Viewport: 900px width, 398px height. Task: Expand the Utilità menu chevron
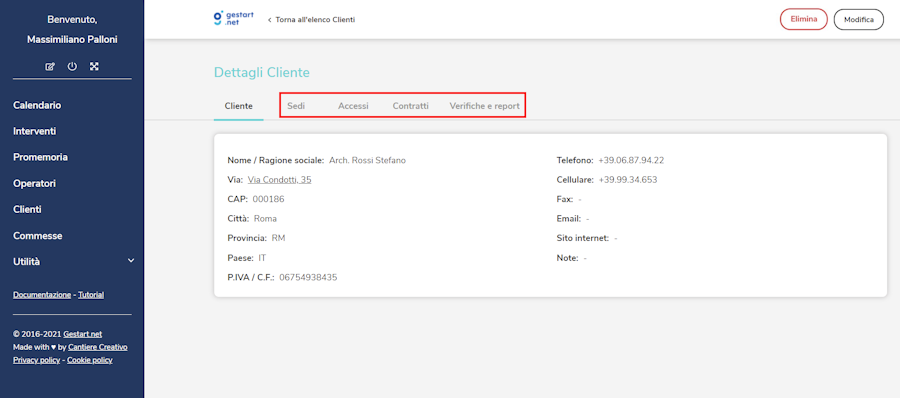[x=131, y=261]
